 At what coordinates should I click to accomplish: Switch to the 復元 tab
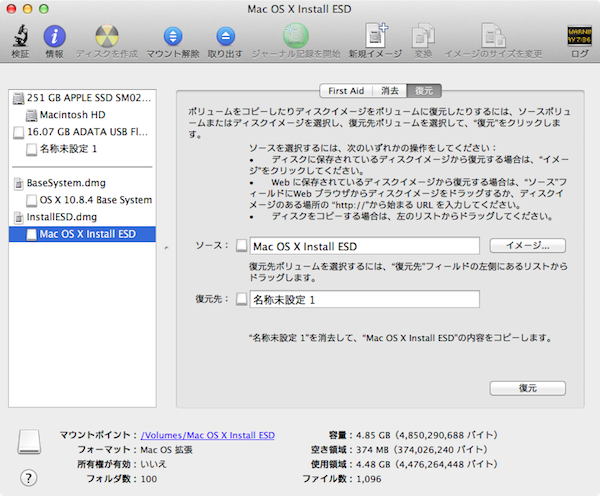(424, 91)
